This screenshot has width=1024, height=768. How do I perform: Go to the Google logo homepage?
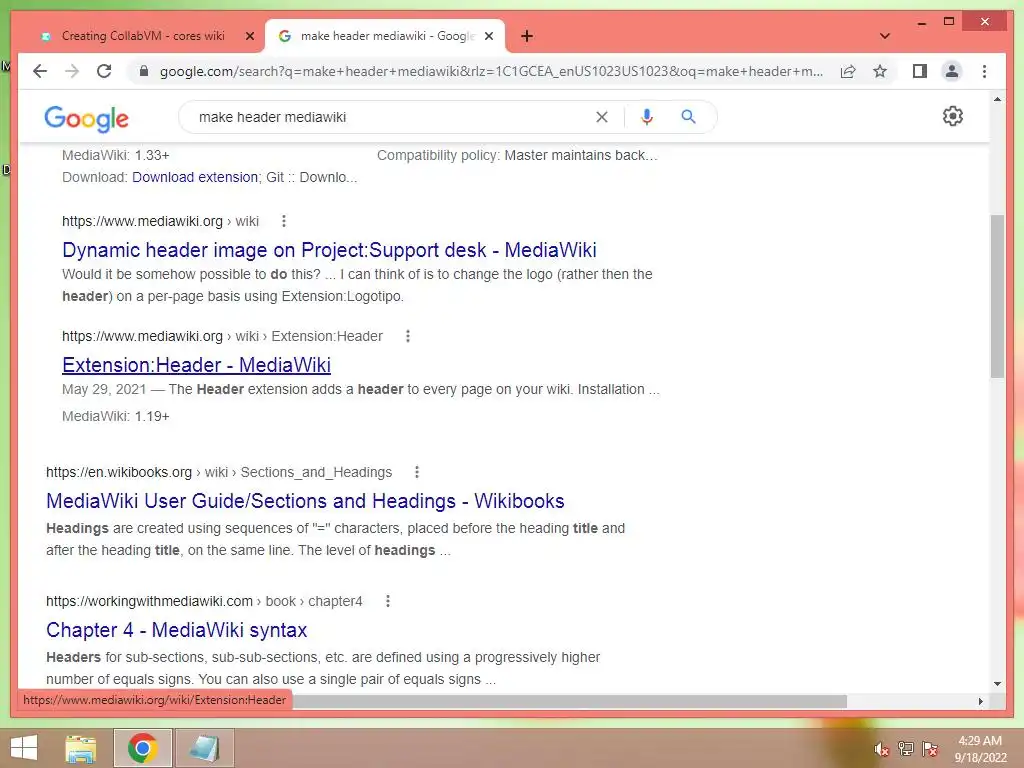(86, 118)
